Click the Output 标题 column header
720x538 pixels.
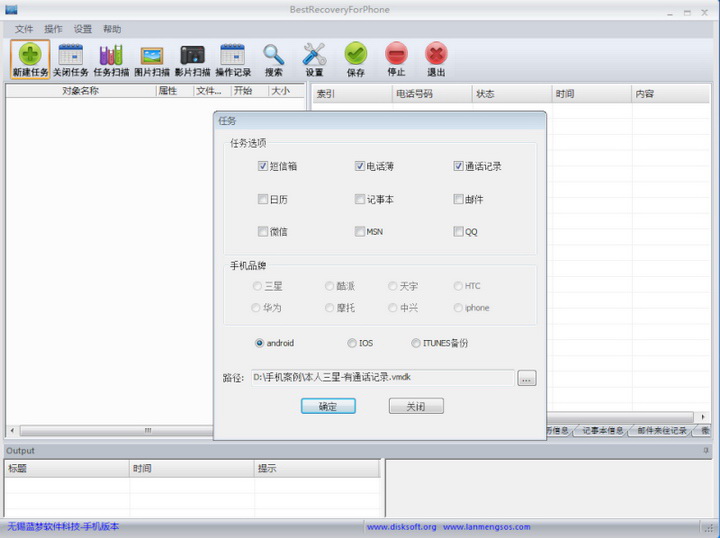click(x=67, y=469)
